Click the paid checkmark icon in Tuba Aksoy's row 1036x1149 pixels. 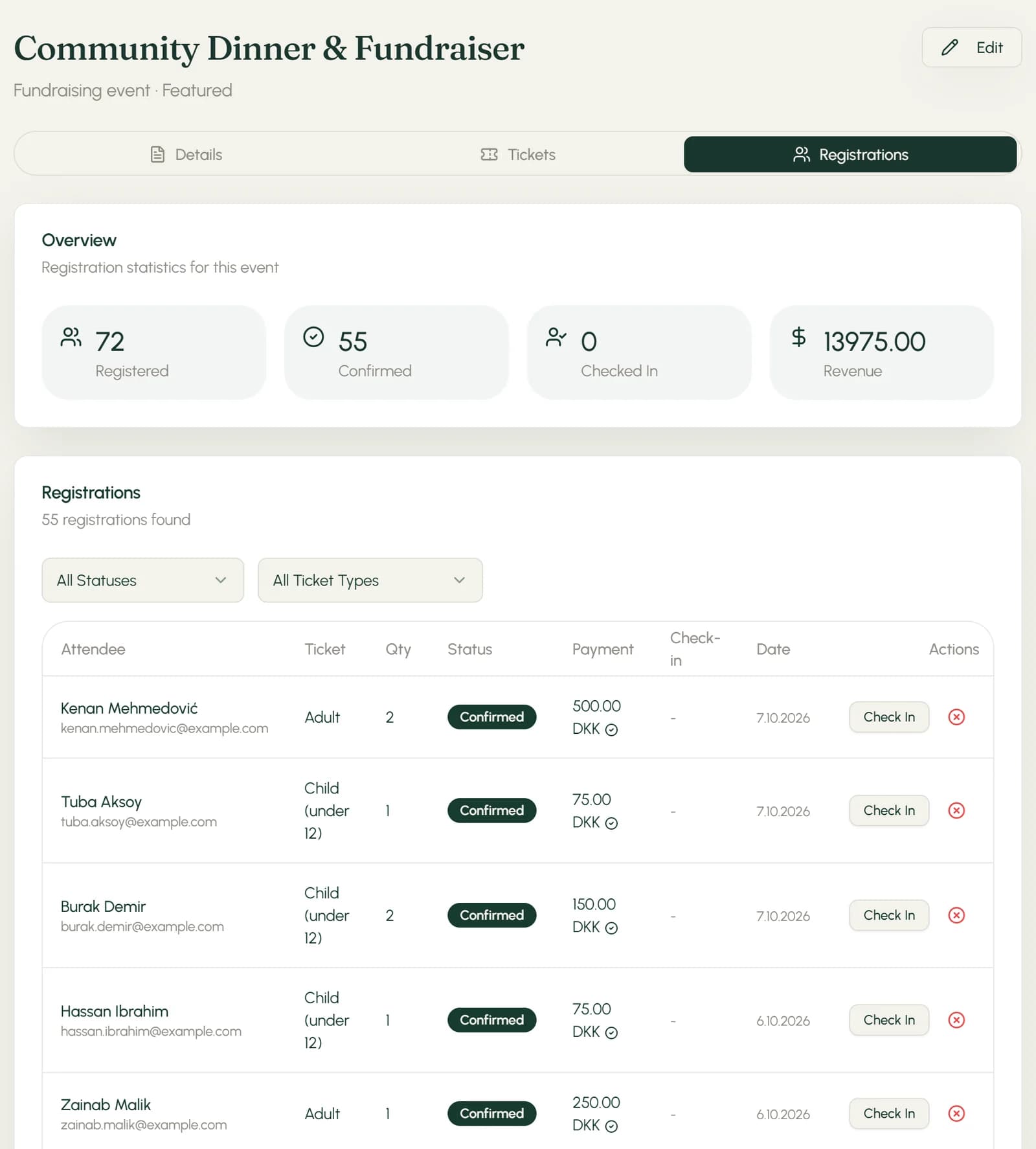pos(611,823)
